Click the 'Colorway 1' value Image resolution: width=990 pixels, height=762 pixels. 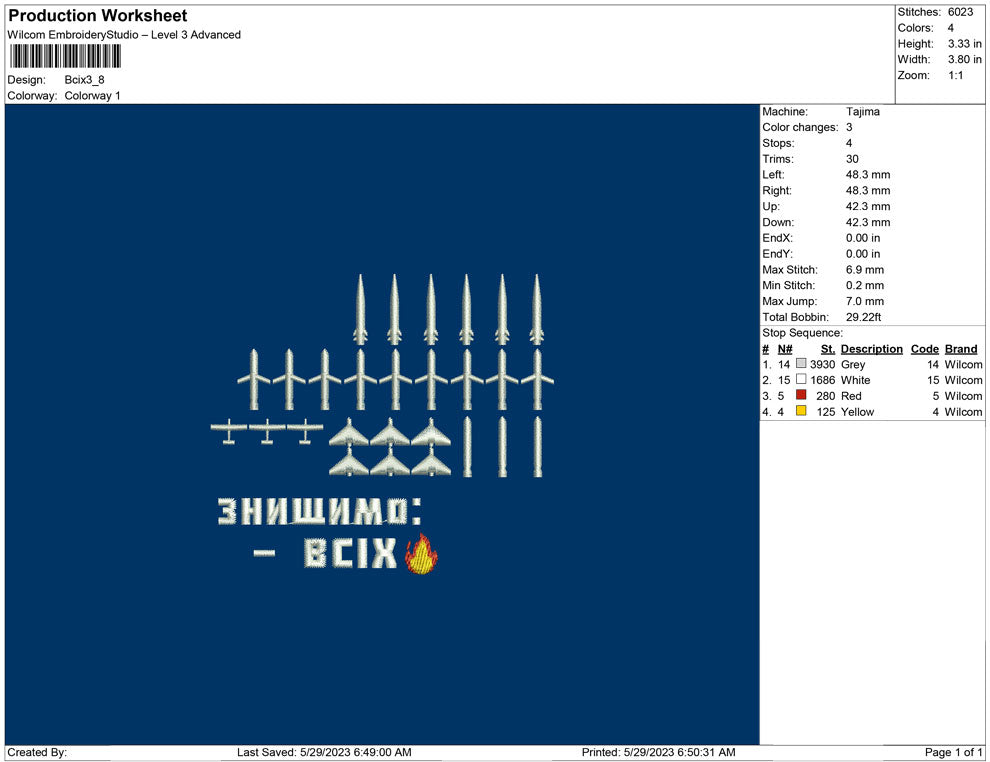coord(92,95)
